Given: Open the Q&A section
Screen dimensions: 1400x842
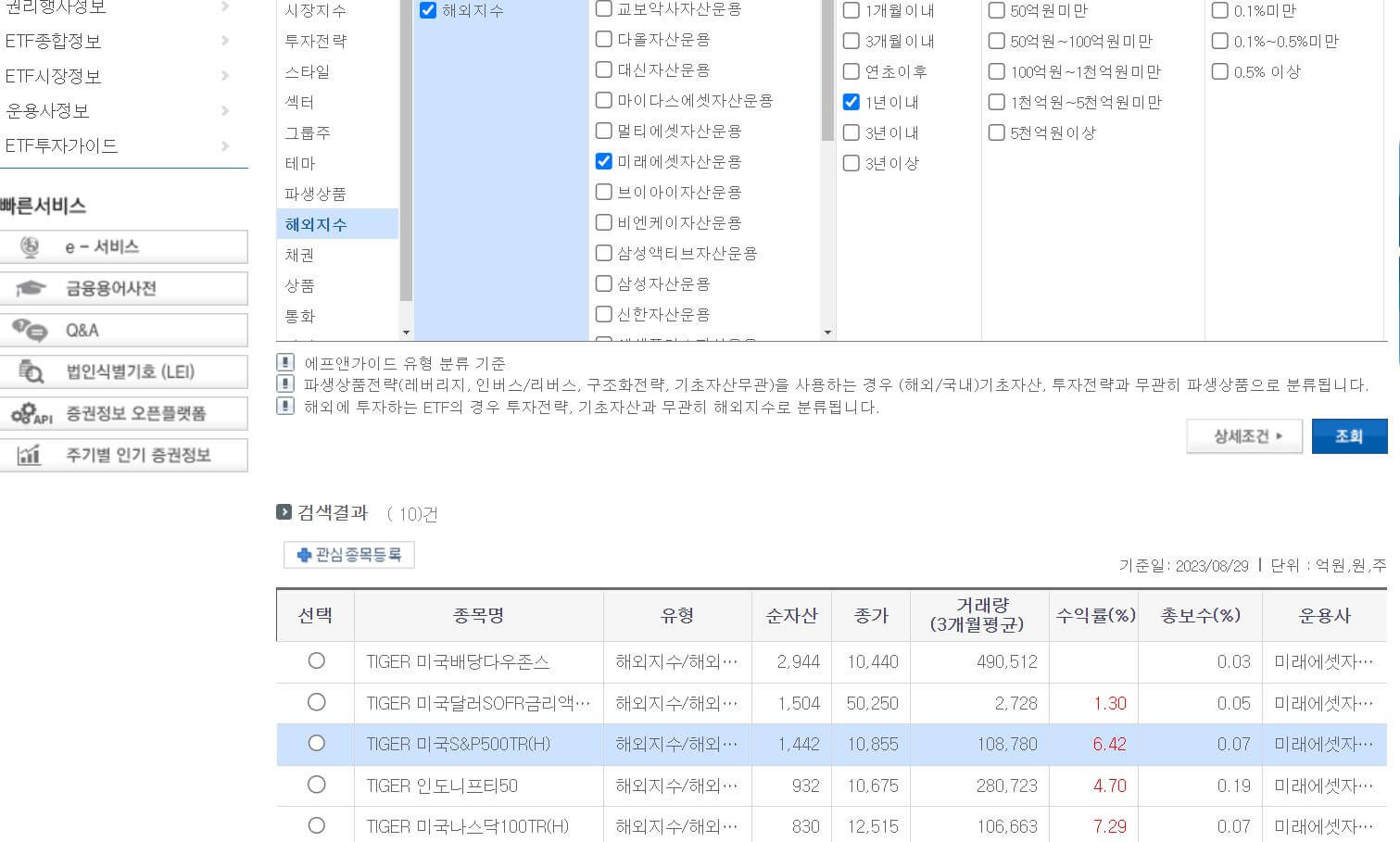Looking at the screenshot, I should click(x=125, y=330).
